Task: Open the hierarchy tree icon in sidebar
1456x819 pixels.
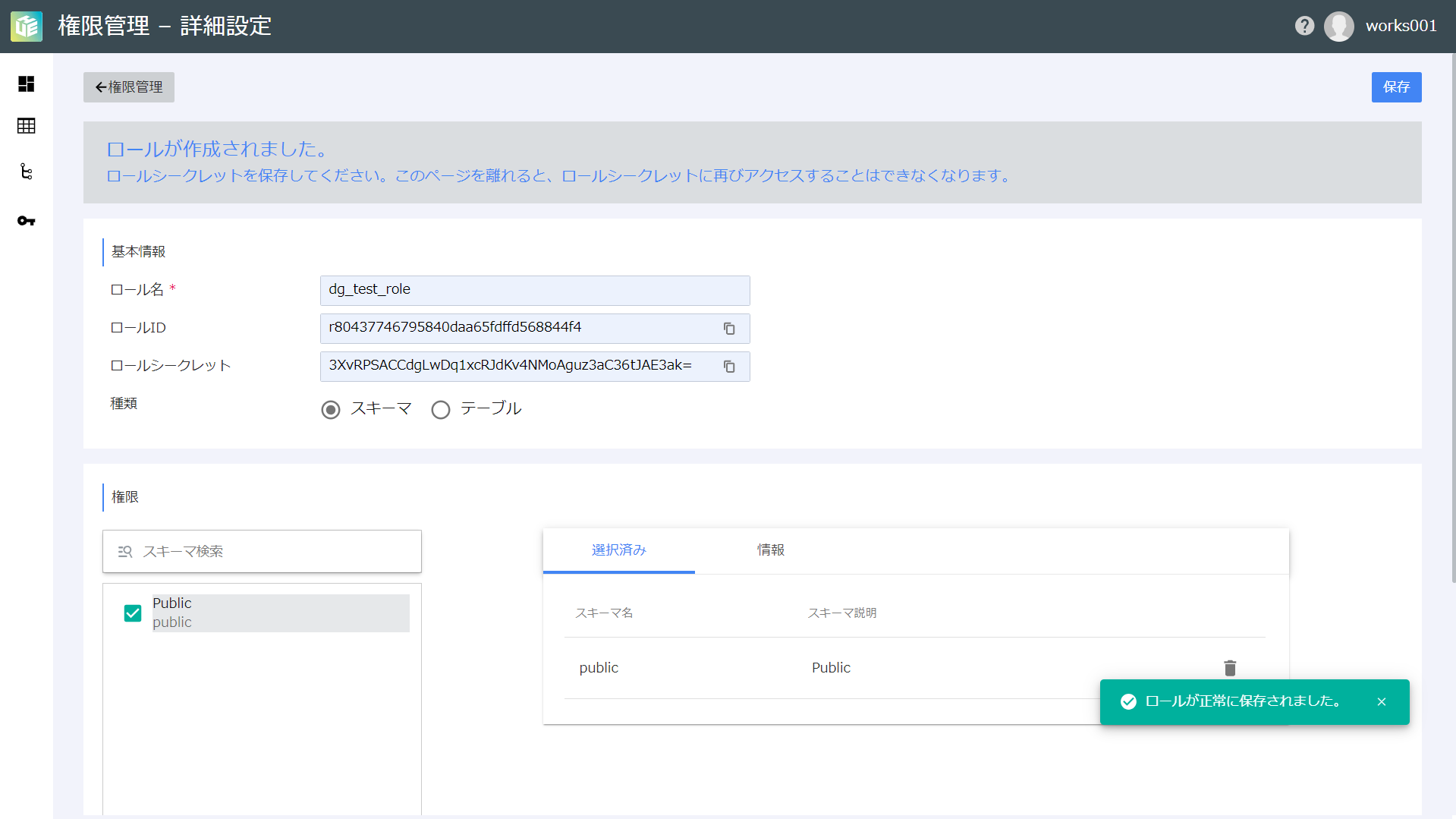Action: pos(27,172)
